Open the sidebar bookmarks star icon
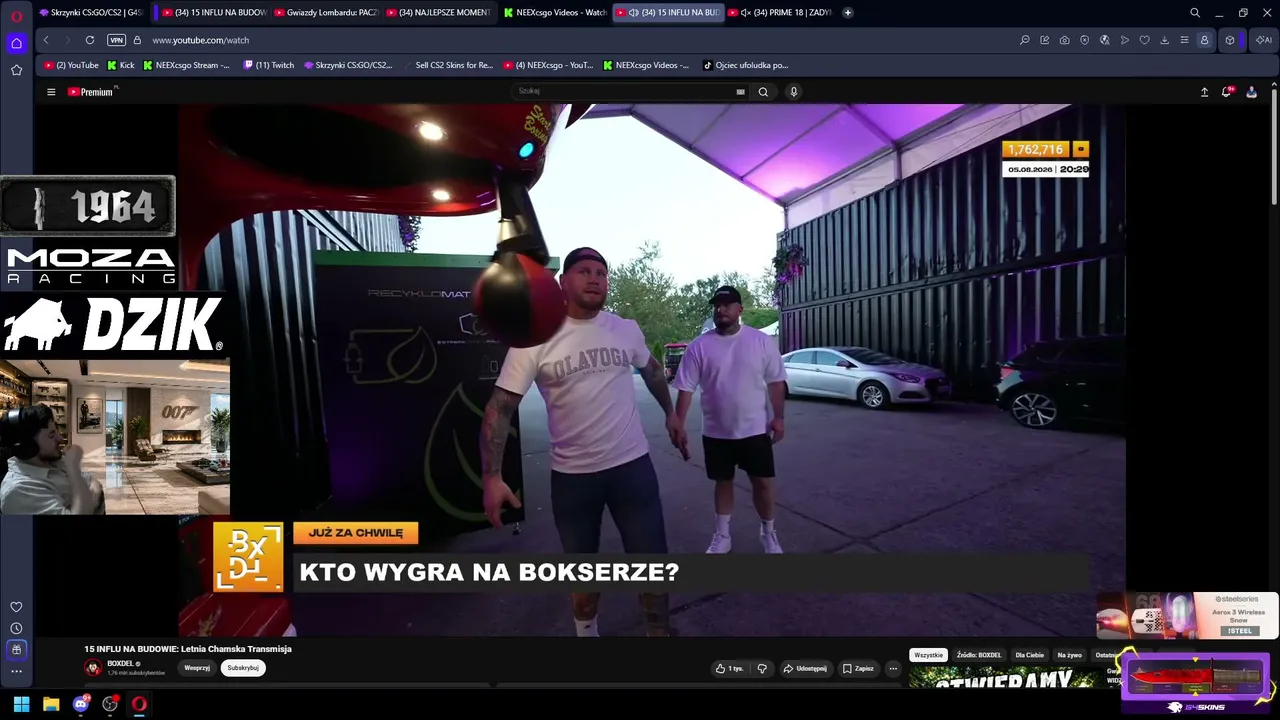1280x720 pixels. pyautogui.click(x=16, y=70)
